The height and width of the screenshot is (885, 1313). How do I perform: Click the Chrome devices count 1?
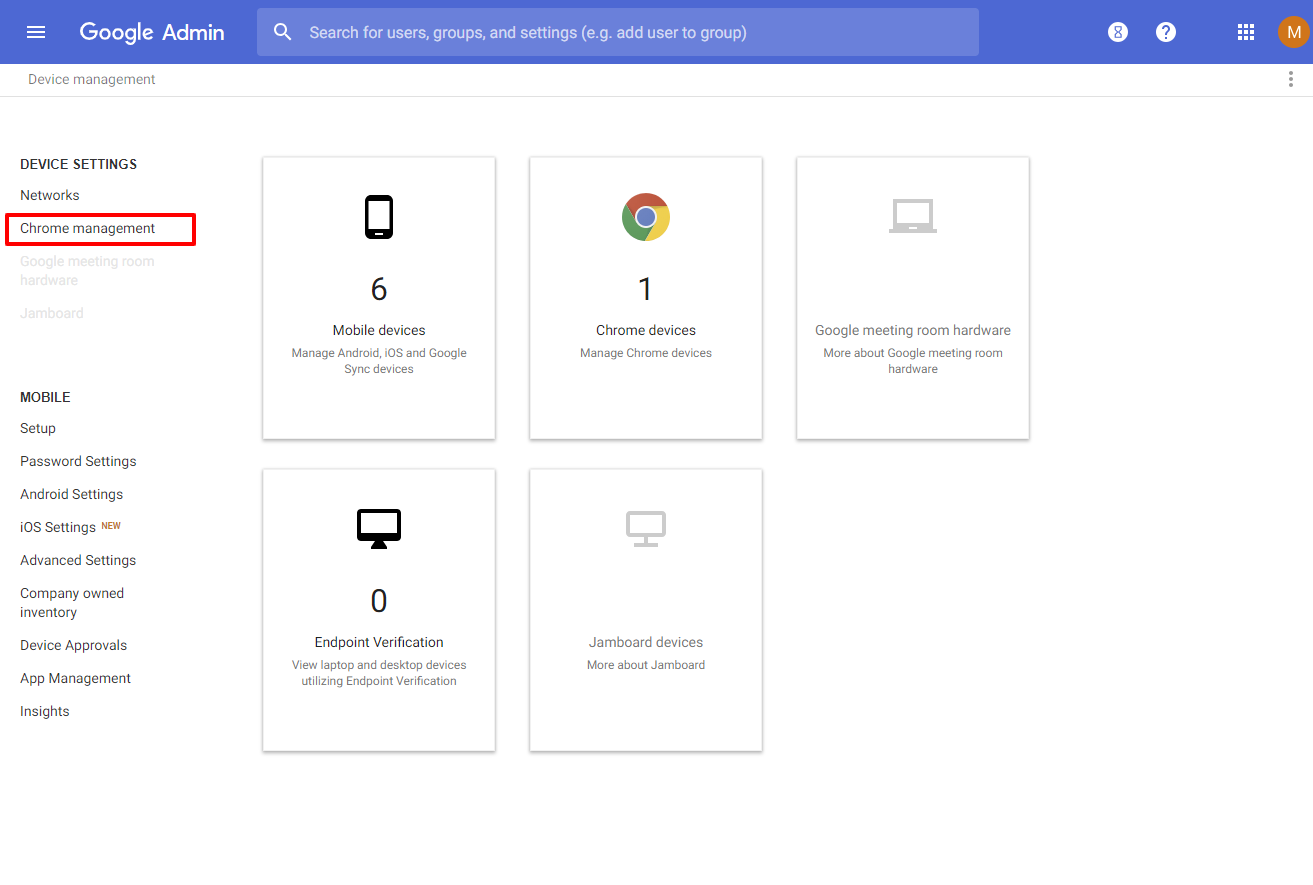[x=646, y=289]
